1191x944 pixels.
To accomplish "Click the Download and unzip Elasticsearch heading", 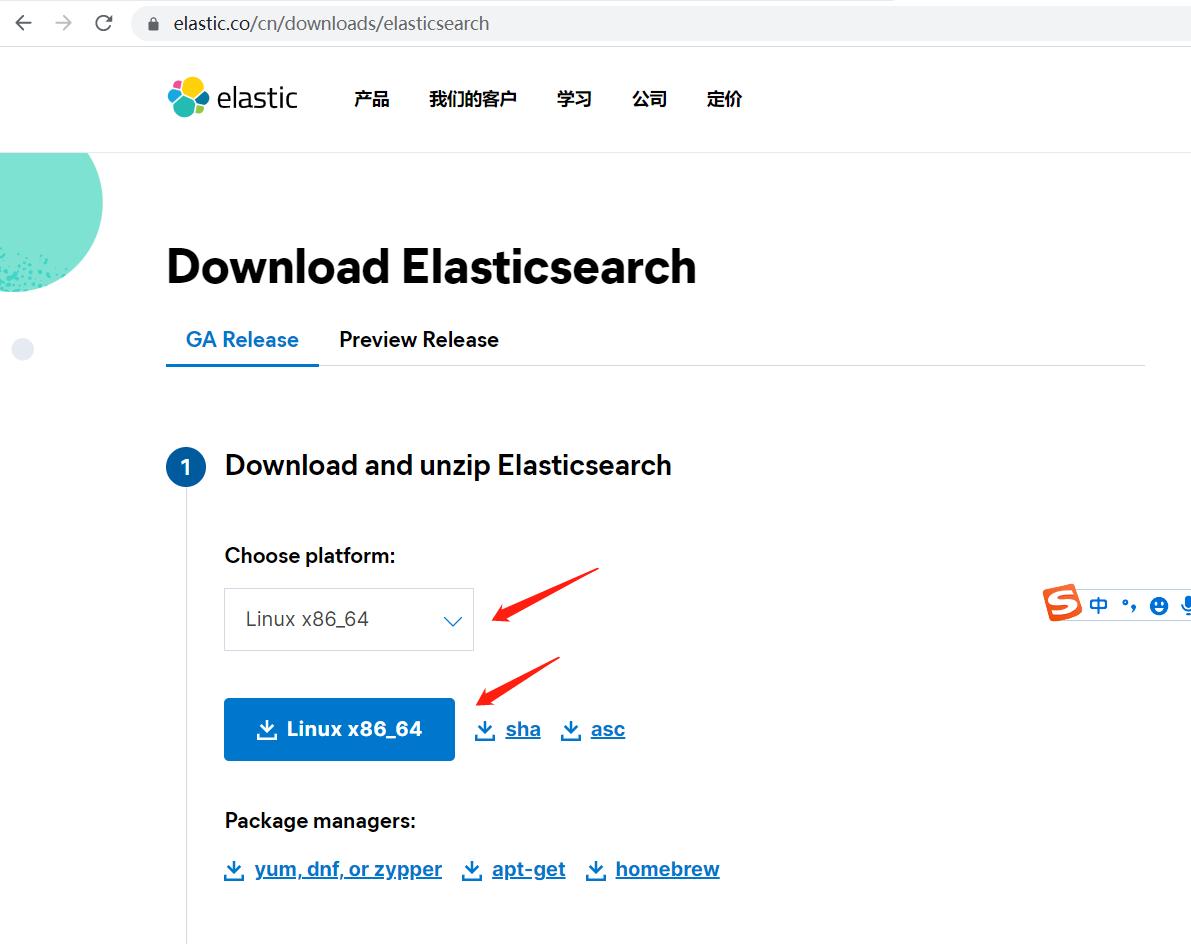I will click(448, 466).
